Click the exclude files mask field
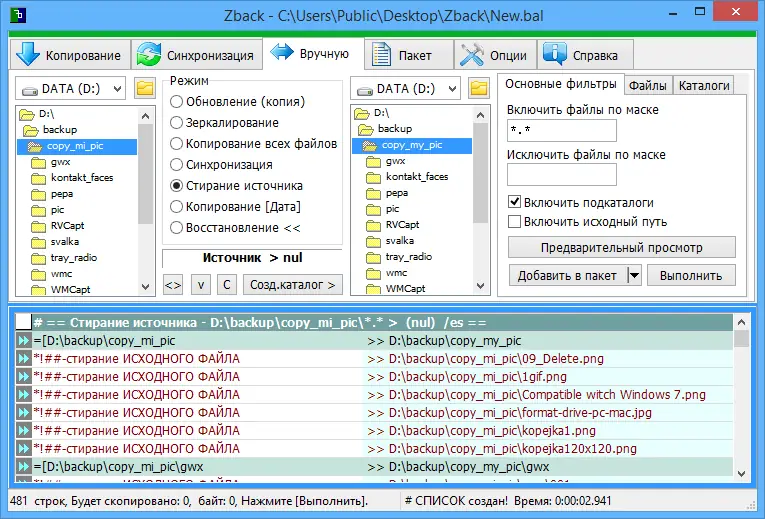 point(562,175)
